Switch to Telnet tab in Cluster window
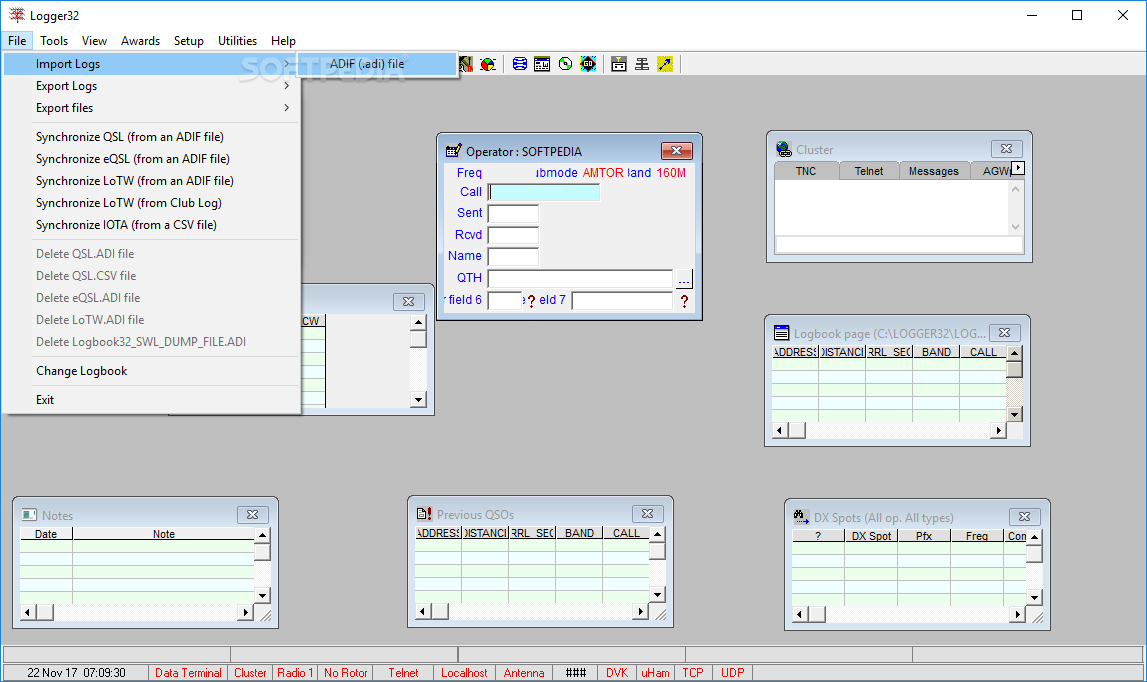This screenshot has height=682, width=1147. [869, 170]
